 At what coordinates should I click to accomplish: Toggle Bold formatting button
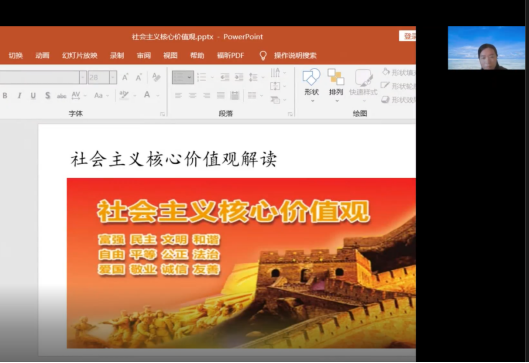5,95
